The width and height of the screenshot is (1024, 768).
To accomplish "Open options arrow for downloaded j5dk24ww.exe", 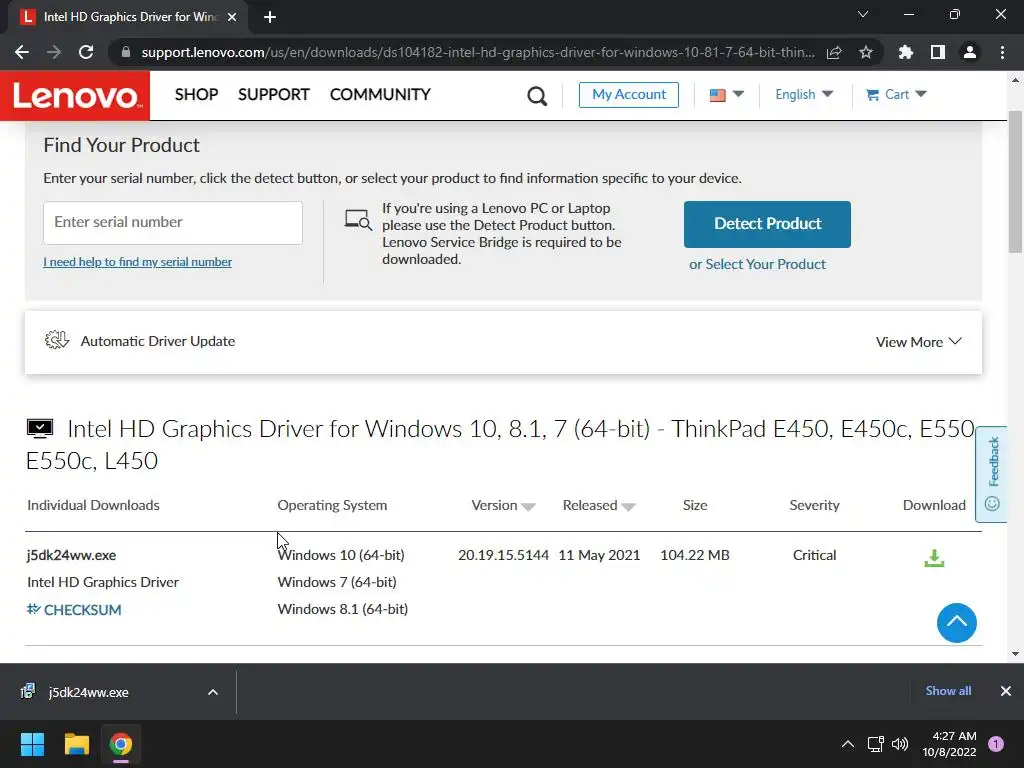I will click(213, 692).
